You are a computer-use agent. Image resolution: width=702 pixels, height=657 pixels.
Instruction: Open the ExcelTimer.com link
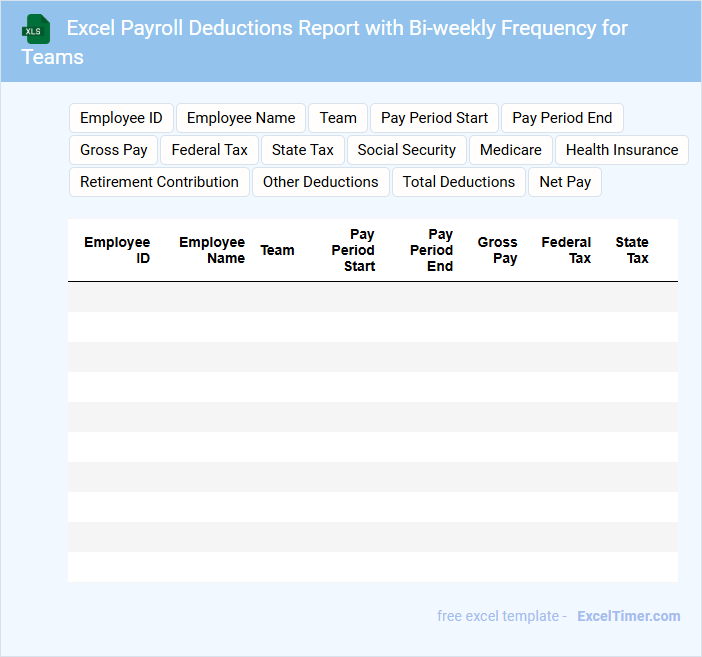point(629,616)
